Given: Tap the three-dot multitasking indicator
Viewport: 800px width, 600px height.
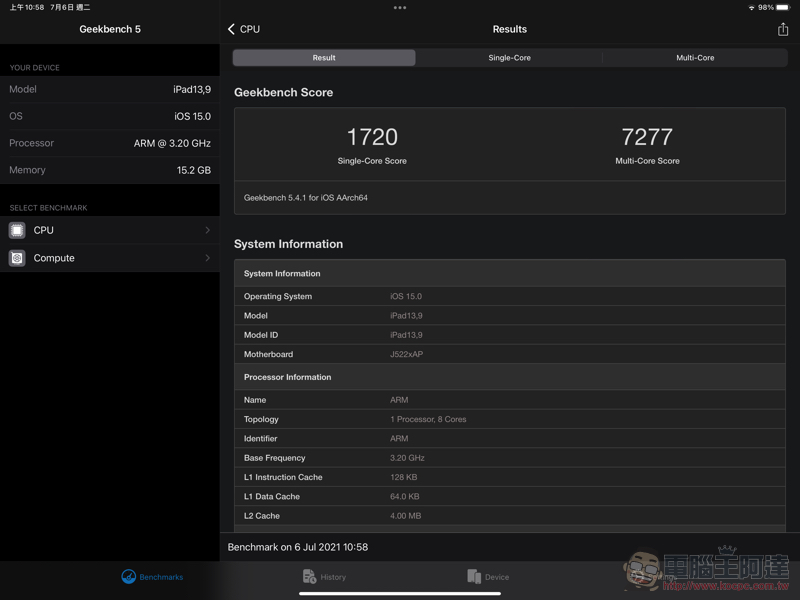Looking at the screenshot, I should (x=400, y=7).
